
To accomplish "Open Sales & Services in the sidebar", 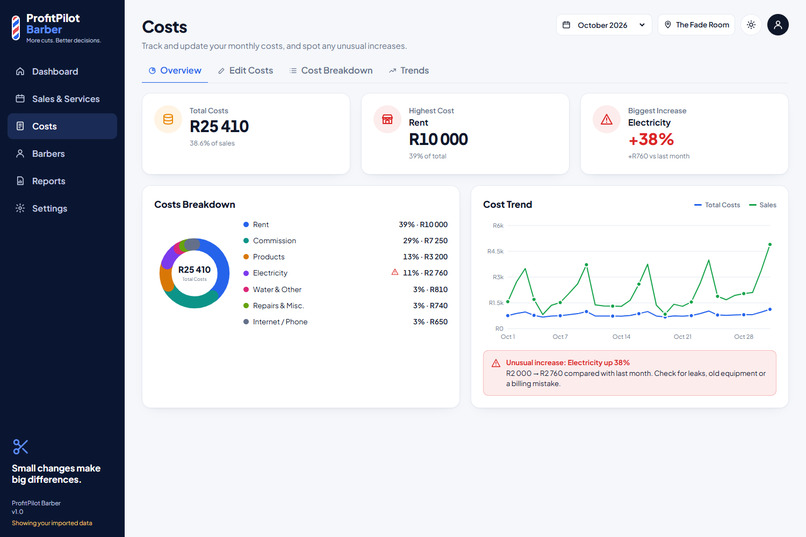I will click(62, 99).
